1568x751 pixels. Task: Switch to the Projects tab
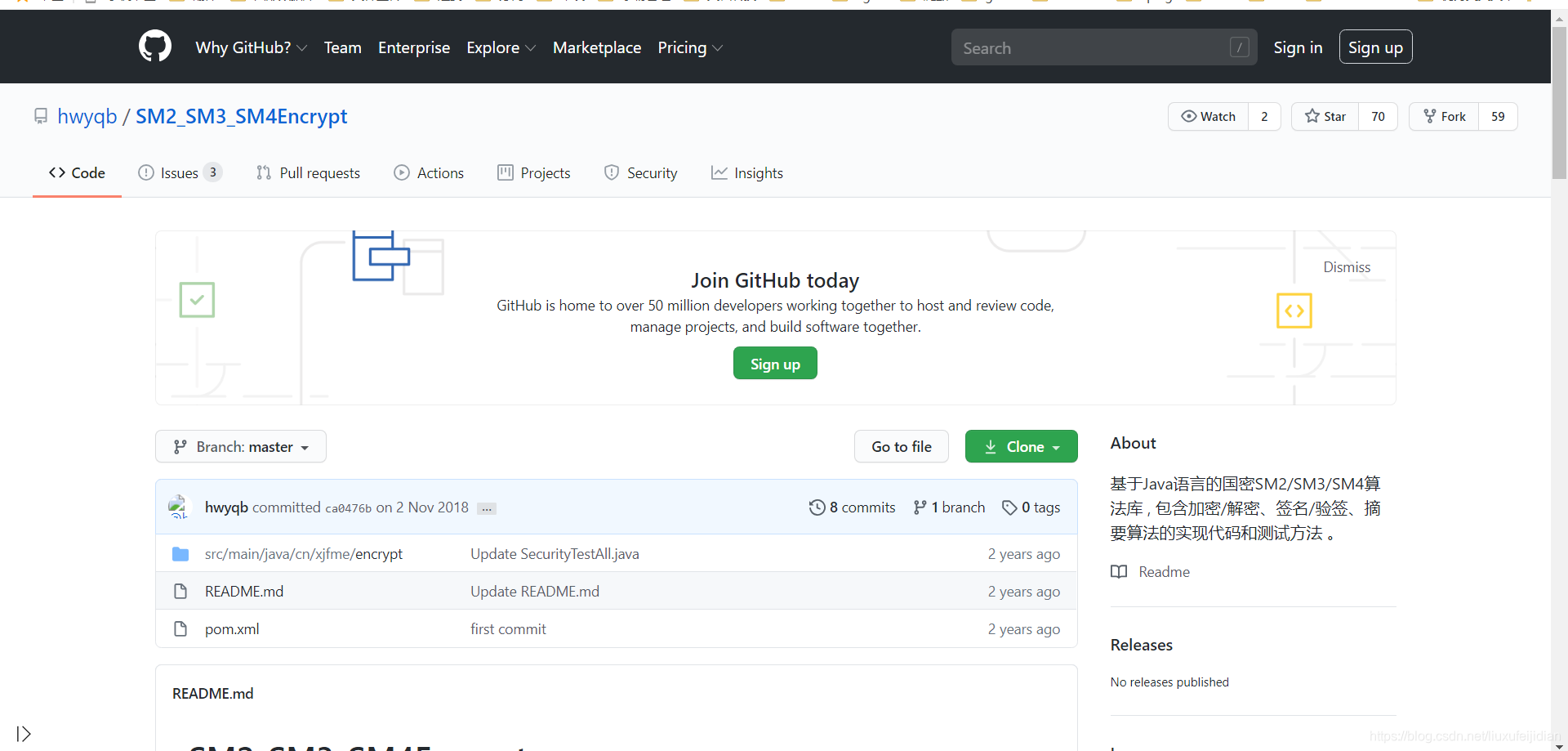534,172
